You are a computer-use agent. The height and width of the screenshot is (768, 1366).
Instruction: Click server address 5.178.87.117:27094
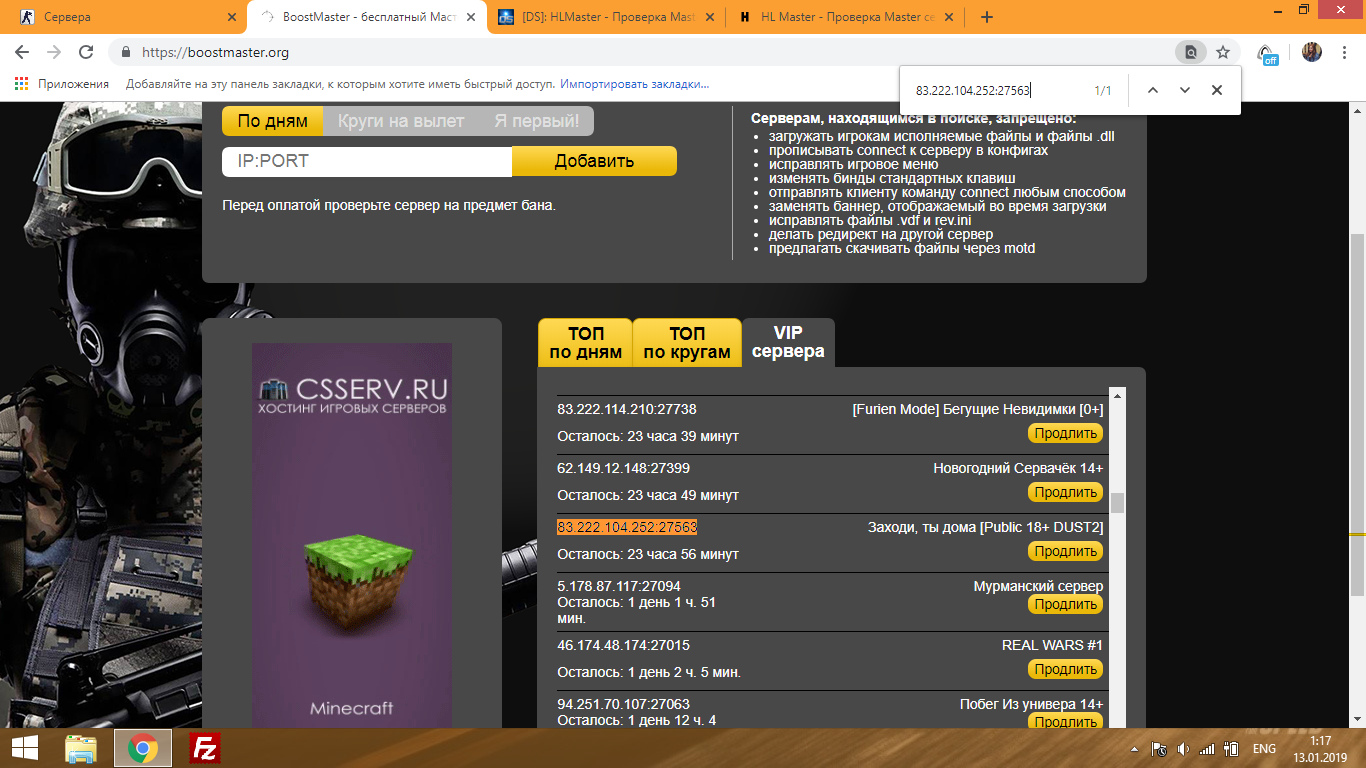(x=619, y=586)
